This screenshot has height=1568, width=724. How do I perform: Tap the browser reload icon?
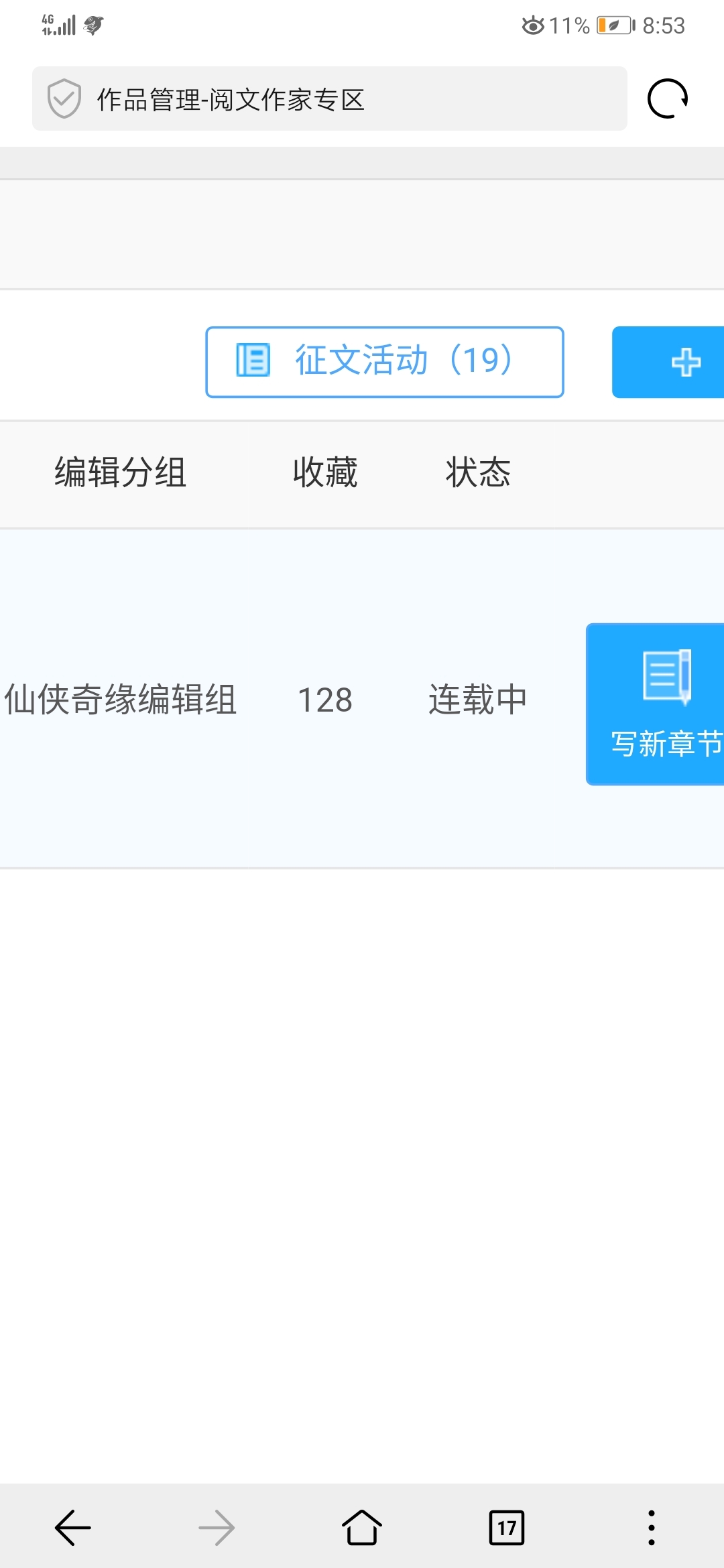668,99
